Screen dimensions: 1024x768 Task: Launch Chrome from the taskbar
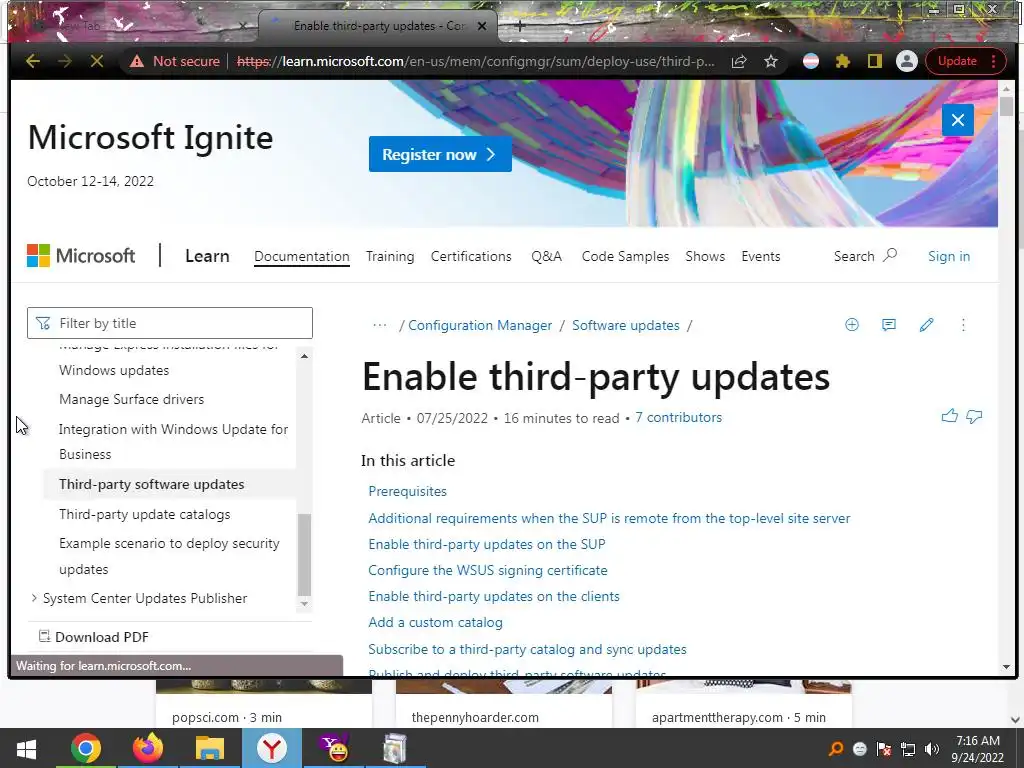click(x=86, y=748)
